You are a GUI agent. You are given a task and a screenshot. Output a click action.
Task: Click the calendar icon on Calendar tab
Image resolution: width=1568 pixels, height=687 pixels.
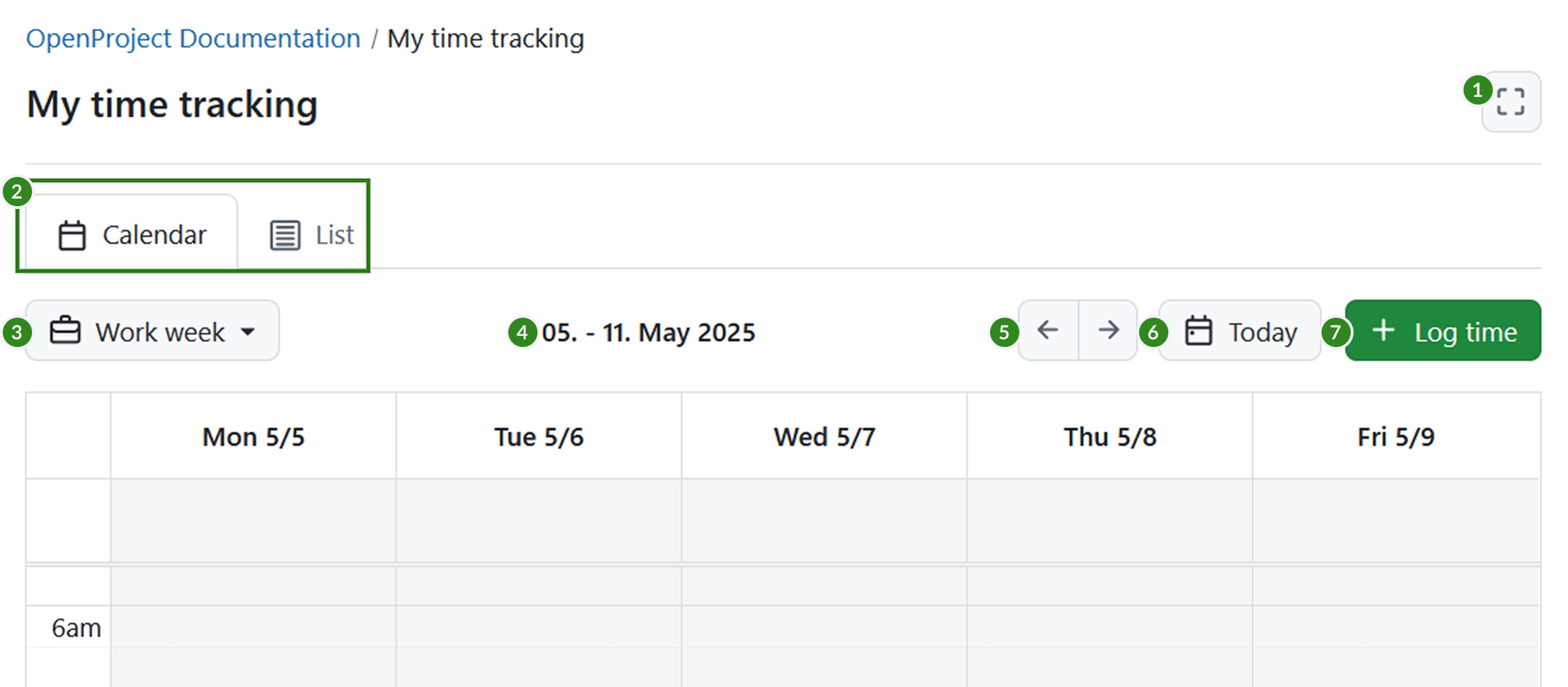(72, 236)
